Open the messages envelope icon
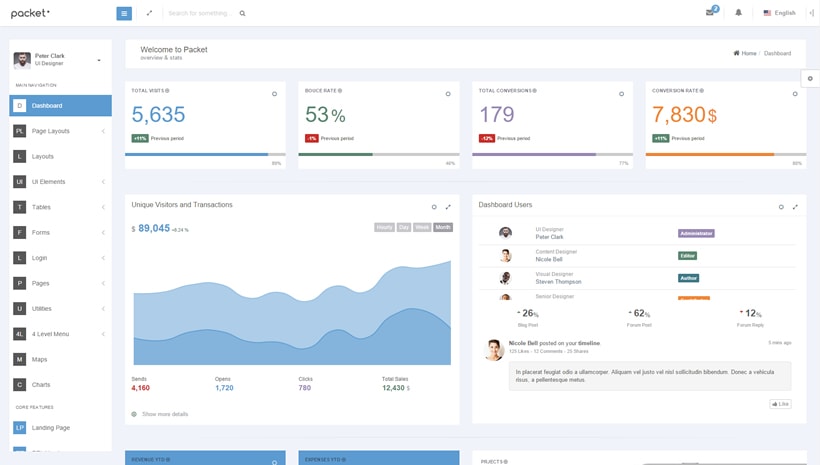The height and width of the screenshot is (465, 820). 710,13
